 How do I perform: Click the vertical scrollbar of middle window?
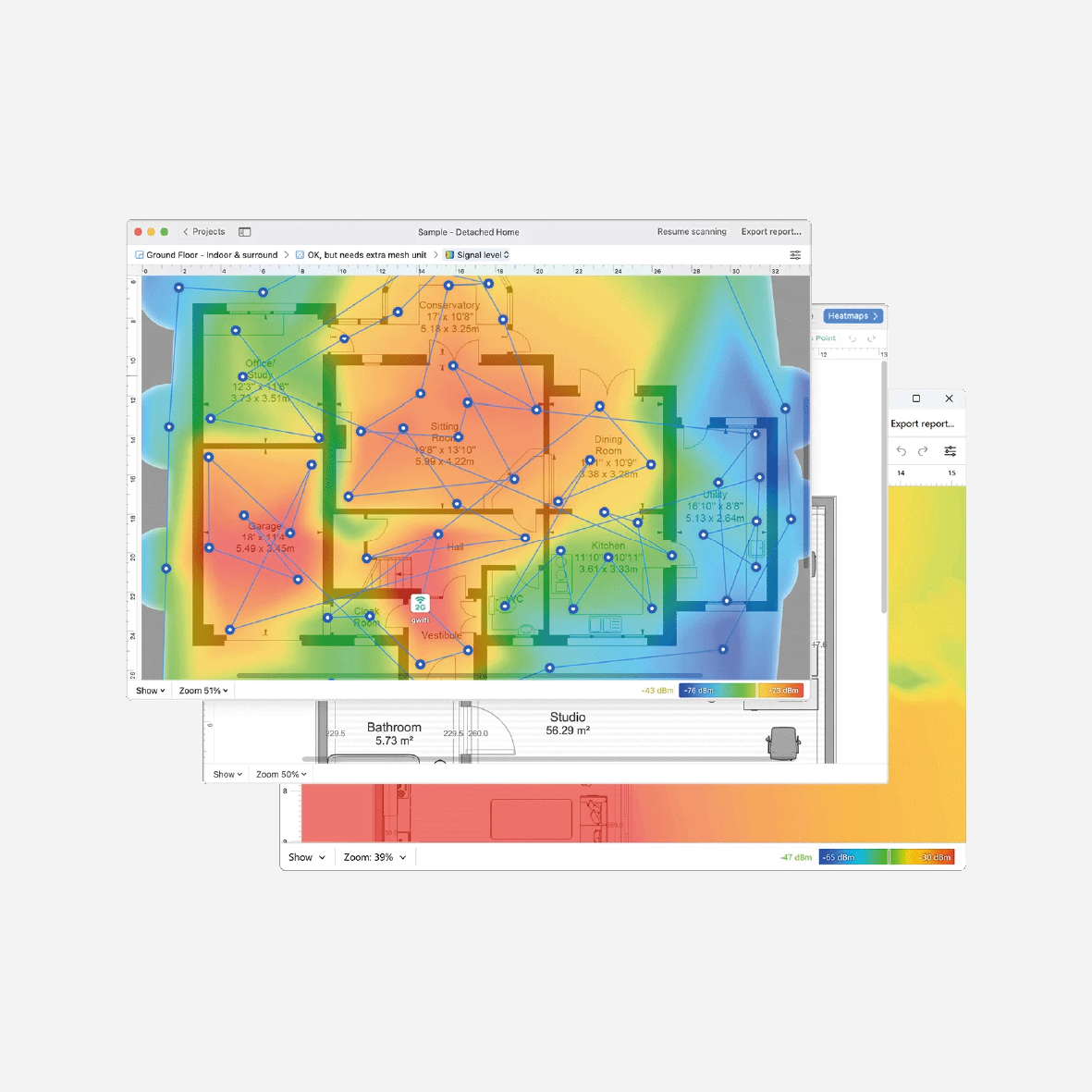pyautogui.click(x=884, y=487)
